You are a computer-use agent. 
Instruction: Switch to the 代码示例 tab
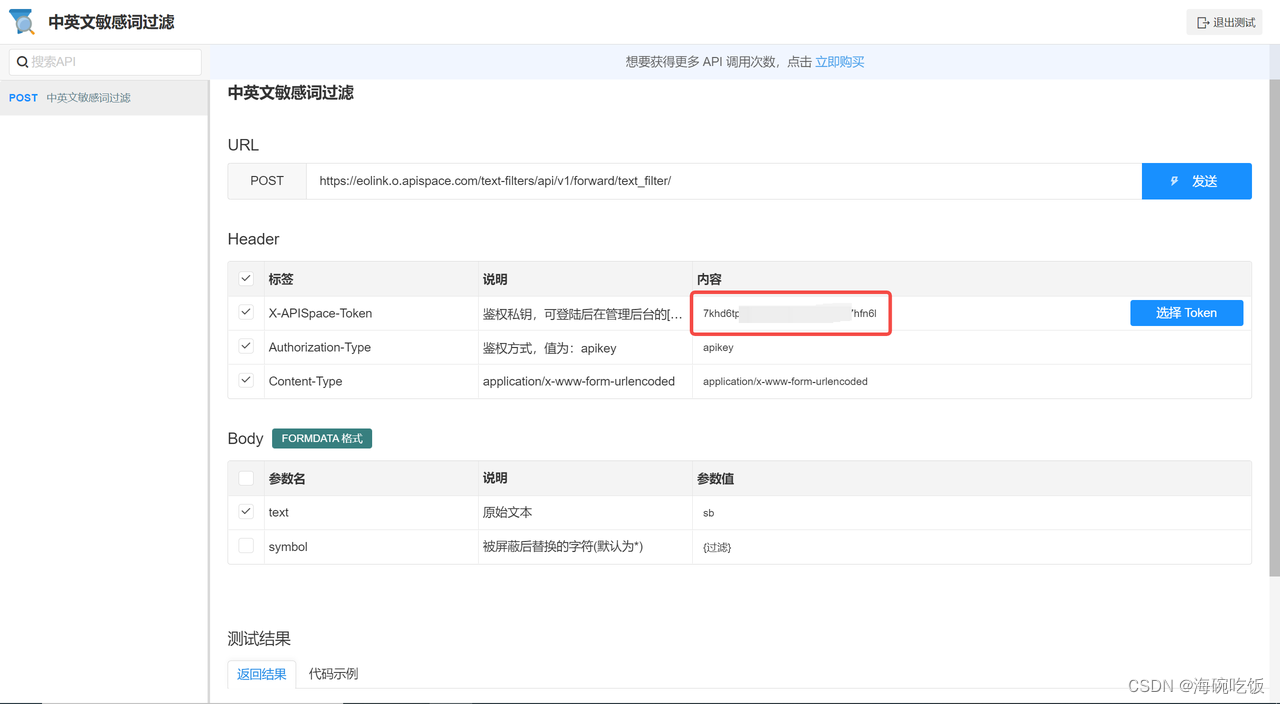[333, 673]
